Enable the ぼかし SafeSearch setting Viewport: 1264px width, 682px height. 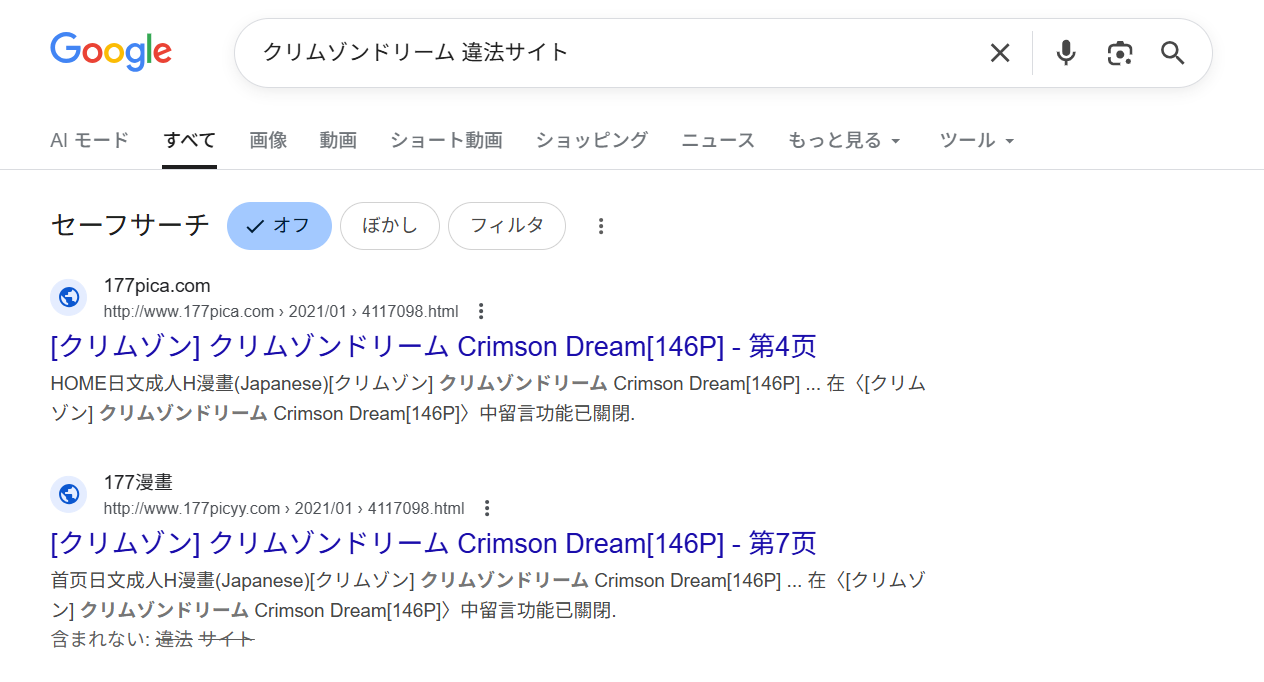pos(389,226)
